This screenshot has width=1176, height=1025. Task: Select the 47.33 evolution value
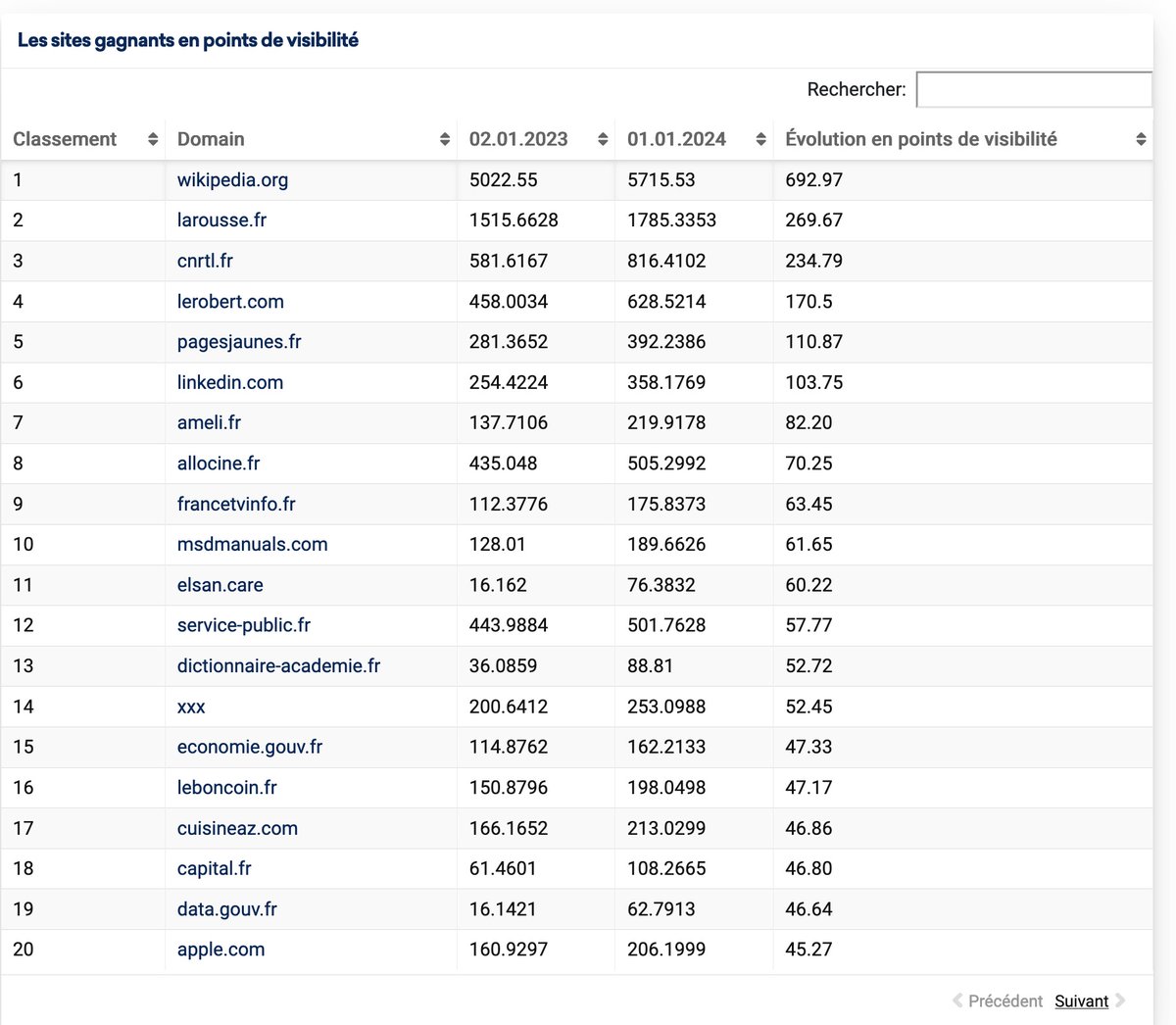click(x=809, y=747)
